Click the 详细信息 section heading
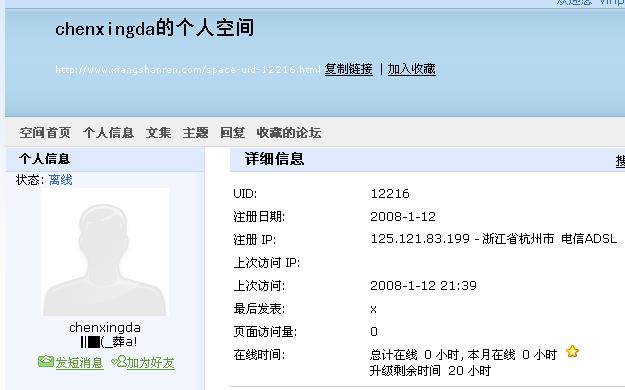This screenshot has height=390, width=625. click(274, 159)
